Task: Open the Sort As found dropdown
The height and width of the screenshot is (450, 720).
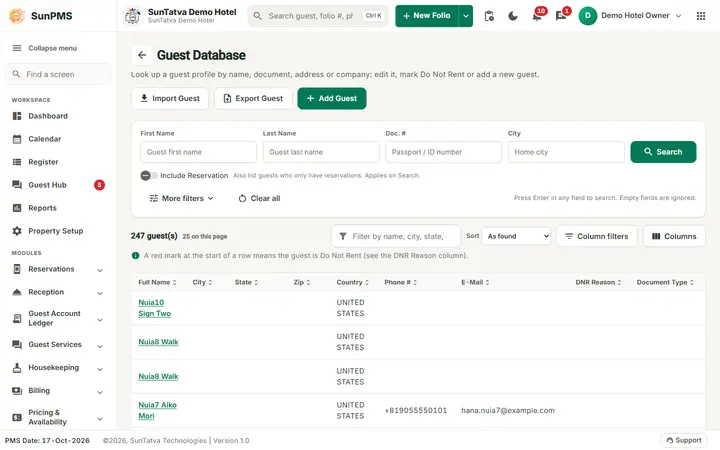Action: click(x=516, y=236)
